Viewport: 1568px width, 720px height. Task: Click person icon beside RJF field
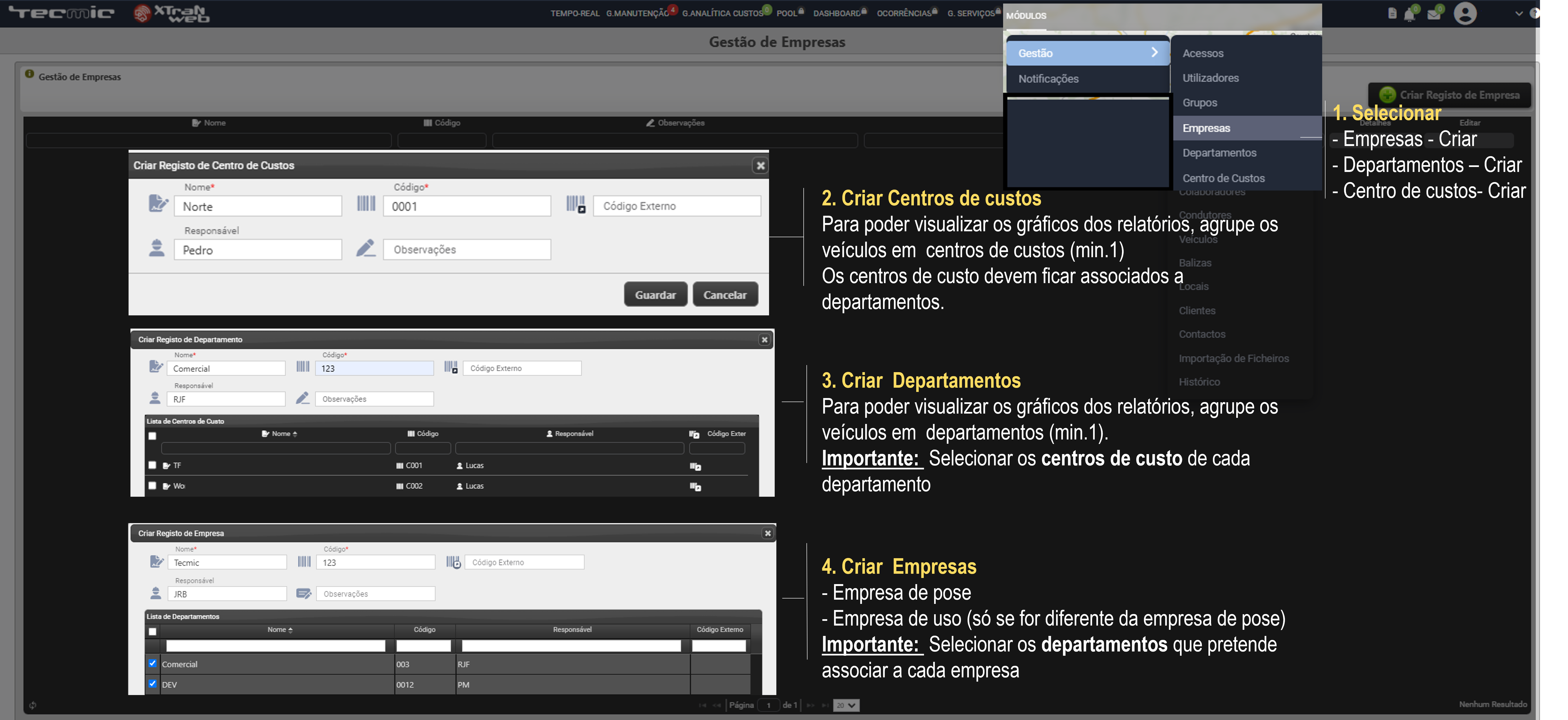click(155, 398)
